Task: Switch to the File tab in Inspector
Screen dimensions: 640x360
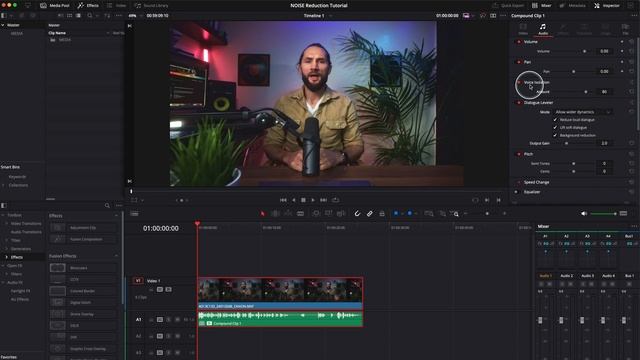Action: coord(625,29)
